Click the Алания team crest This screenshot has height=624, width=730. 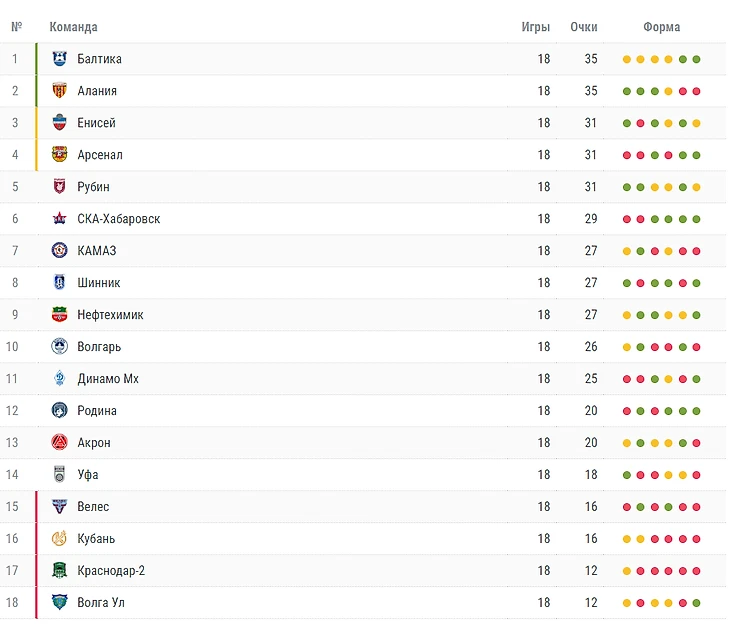59,91
